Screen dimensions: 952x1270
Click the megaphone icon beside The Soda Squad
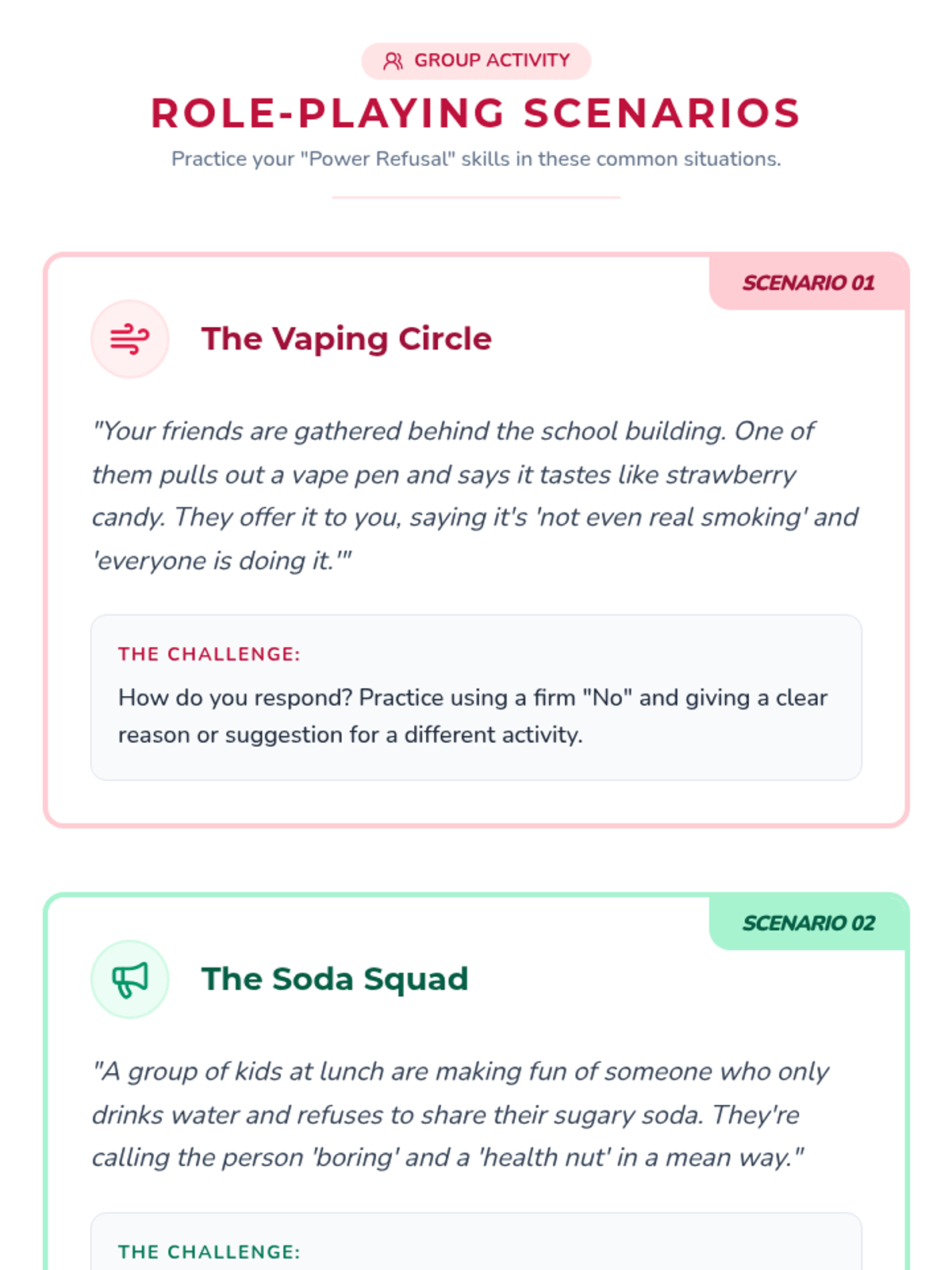coord(129,979)
